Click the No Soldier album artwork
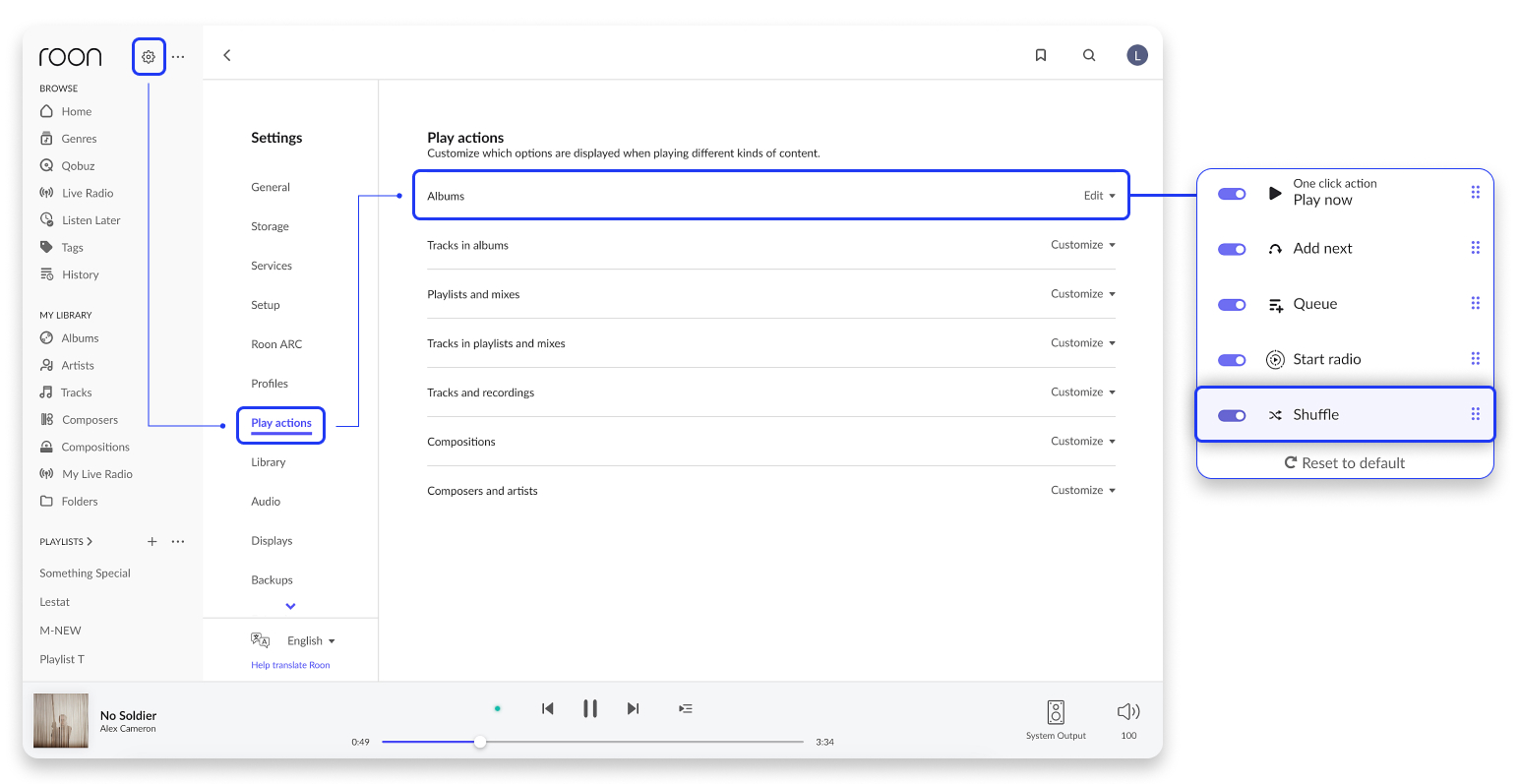This screenshot has width=1519, height=784. point(61,721)
